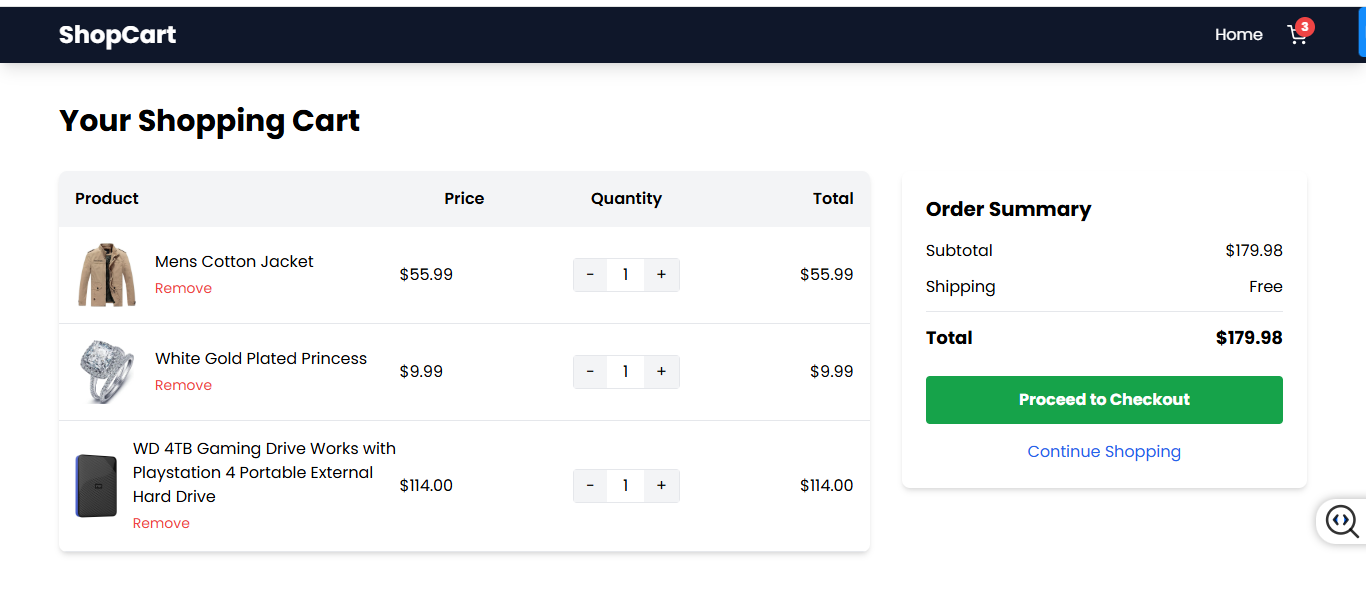Decrease quantity of Mens Cotton Jacket
1366x611 pixels.
pyautogui.click(x=590, y=275)
